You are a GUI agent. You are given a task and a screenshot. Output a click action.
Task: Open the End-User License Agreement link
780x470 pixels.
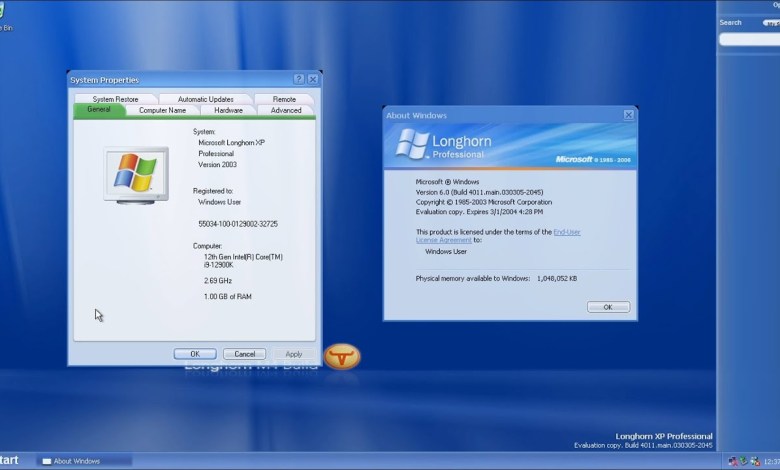(567, 232)
